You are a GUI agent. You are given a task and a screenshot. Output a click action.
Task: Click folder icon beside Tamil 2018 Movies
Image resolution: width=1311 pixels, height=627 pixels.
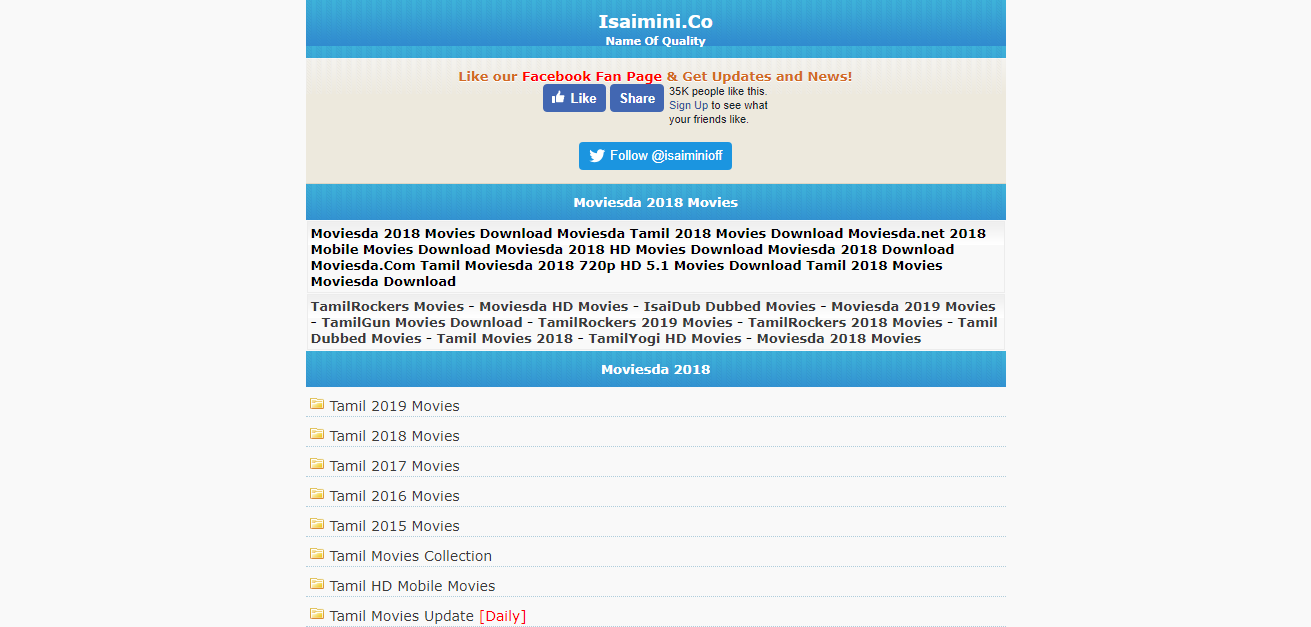[x=317, y=434]
